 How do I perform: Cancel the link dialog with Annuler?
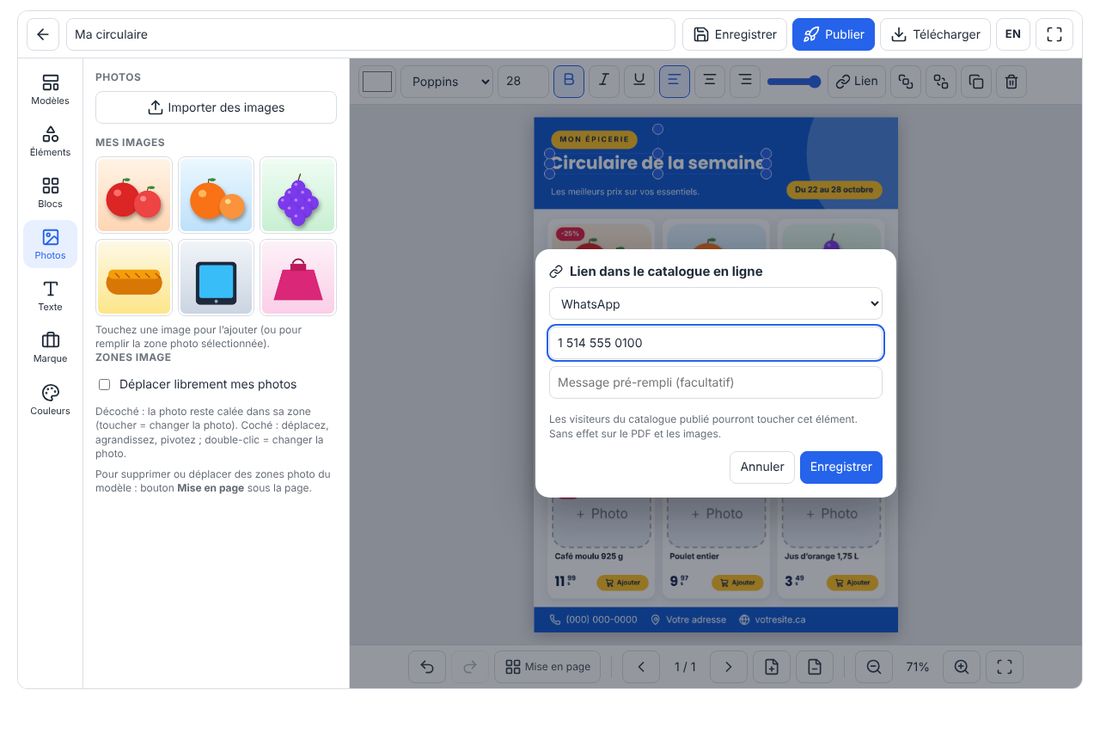tap(762, 467)
